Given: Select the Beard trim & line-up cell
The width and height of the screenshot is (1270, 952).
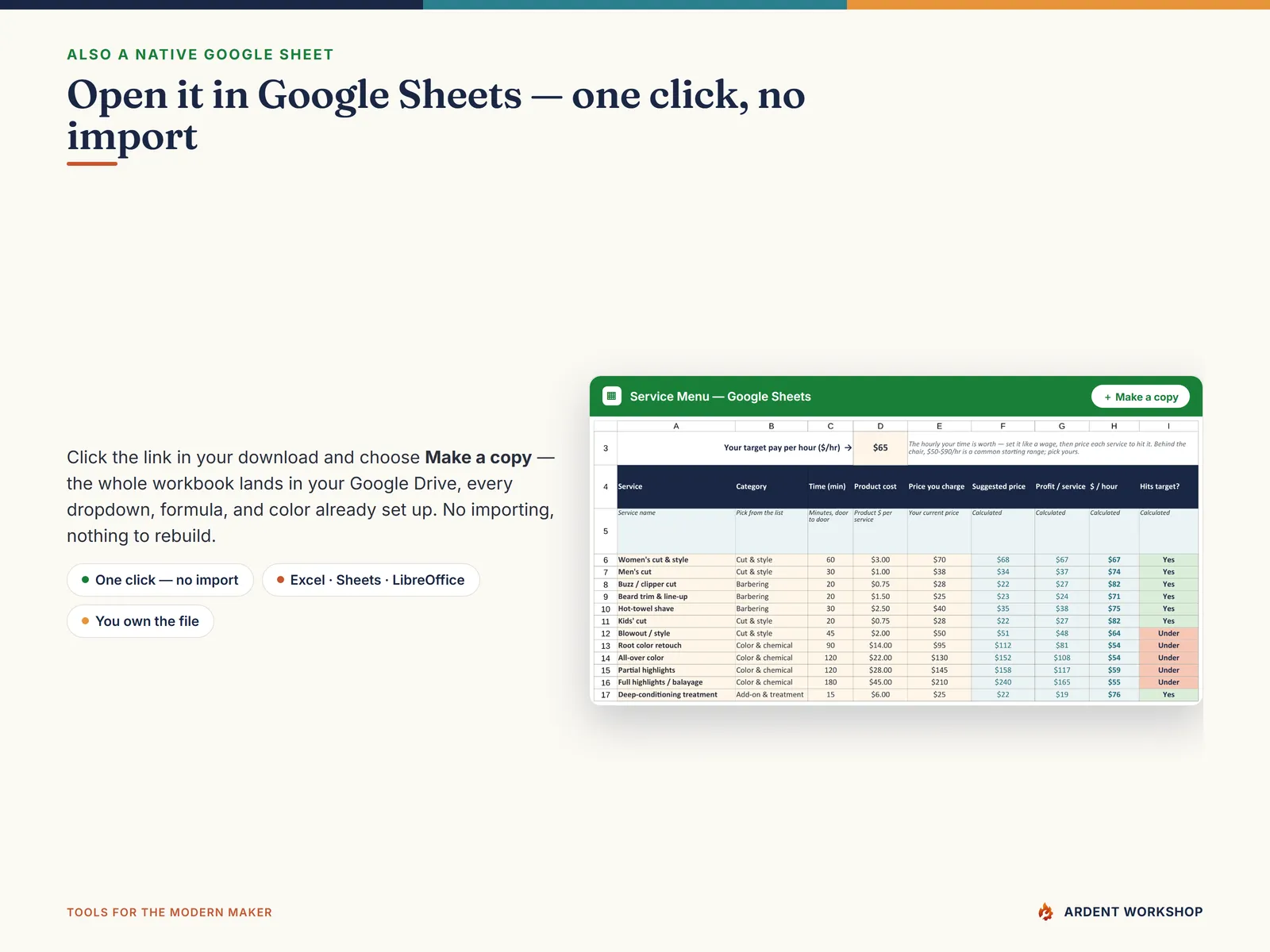Looking at the screenshot, I should point(676,597).
